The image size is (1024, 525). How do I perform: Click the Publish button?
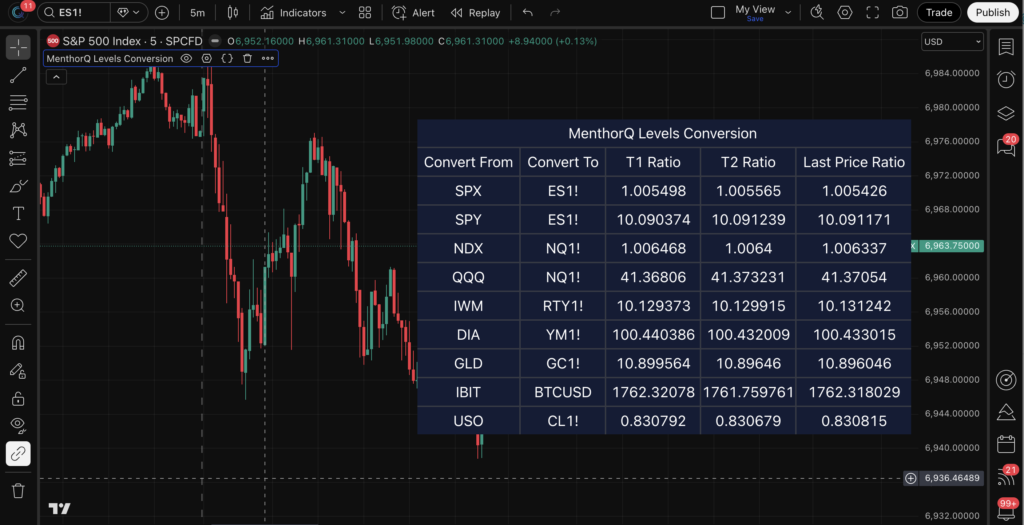pyautogui.click(x=993, y=12)
